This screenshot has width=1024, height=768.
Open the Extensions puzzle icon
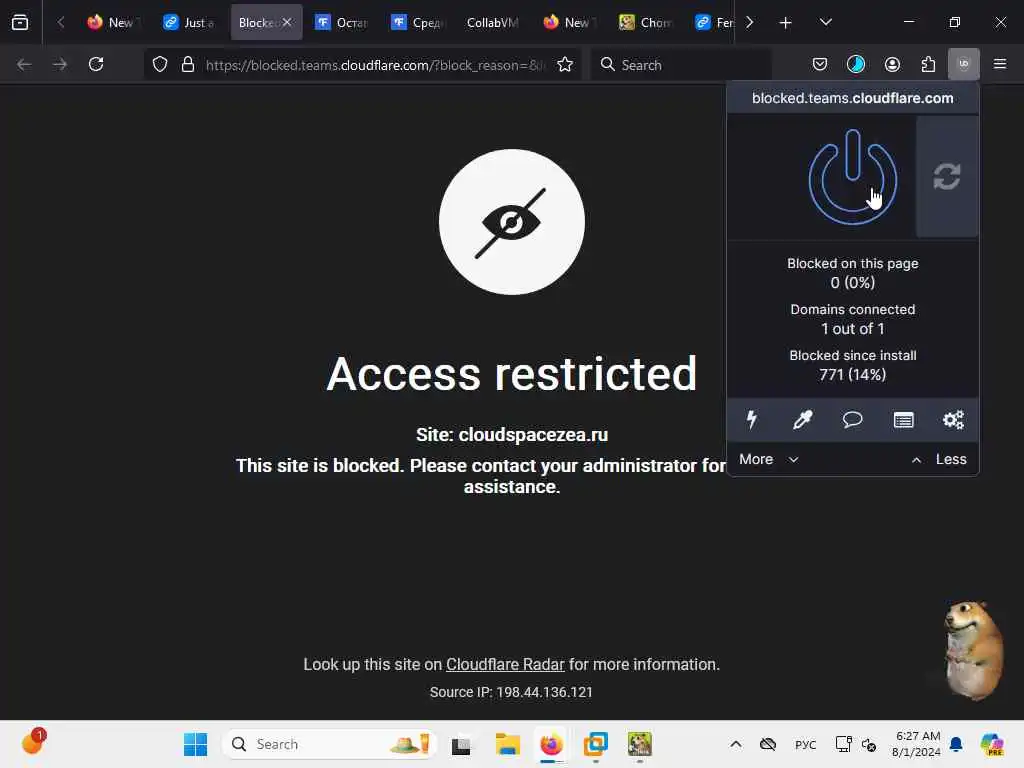pyautogui.click(x=928, y=64)
